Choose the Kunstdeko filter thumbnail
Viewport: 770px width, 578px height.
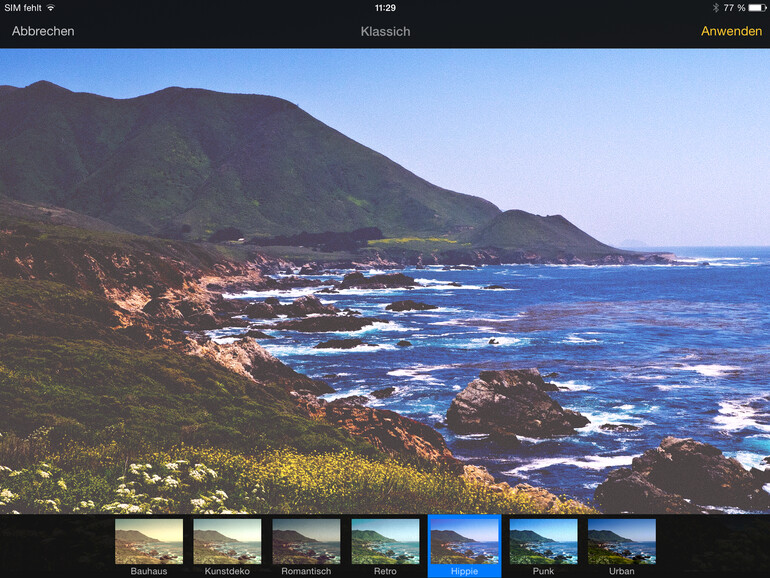click(x=227, y=541)
